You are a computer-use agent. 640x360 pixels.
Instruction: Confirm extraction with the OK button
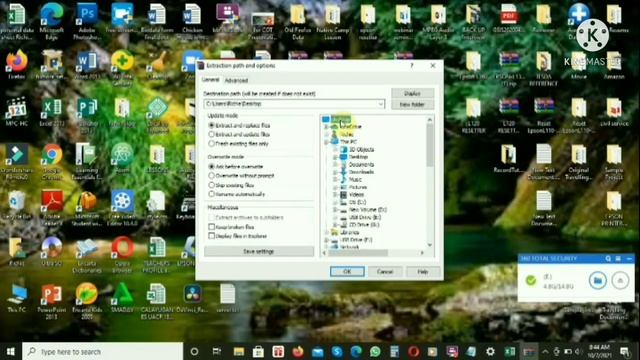347,272
